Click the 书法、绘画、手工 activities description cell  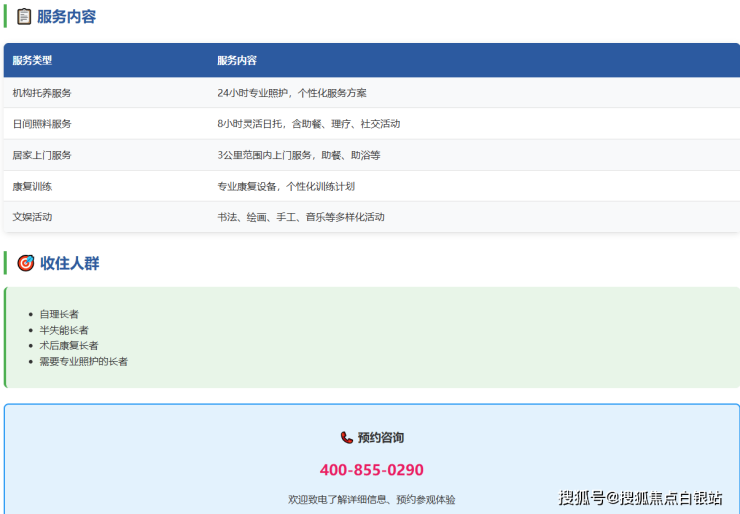click(300, 217)
